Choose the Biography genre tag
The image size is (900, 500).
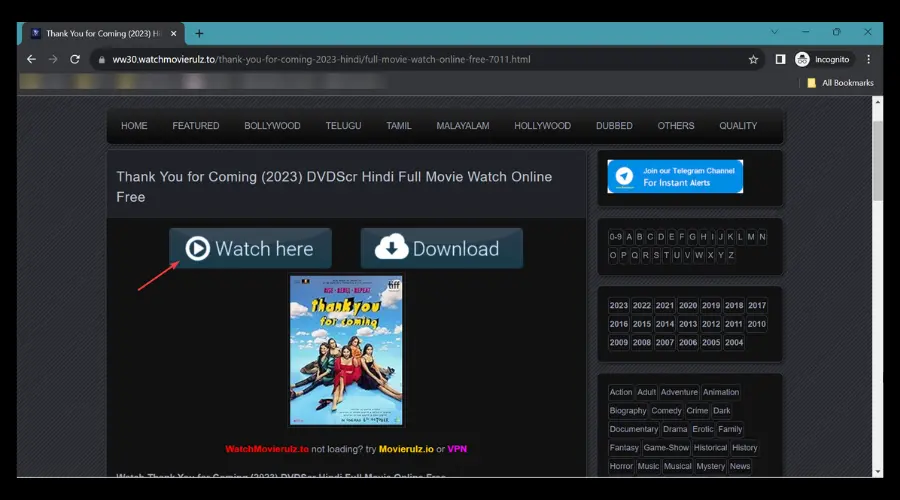(x=628, y=410)
